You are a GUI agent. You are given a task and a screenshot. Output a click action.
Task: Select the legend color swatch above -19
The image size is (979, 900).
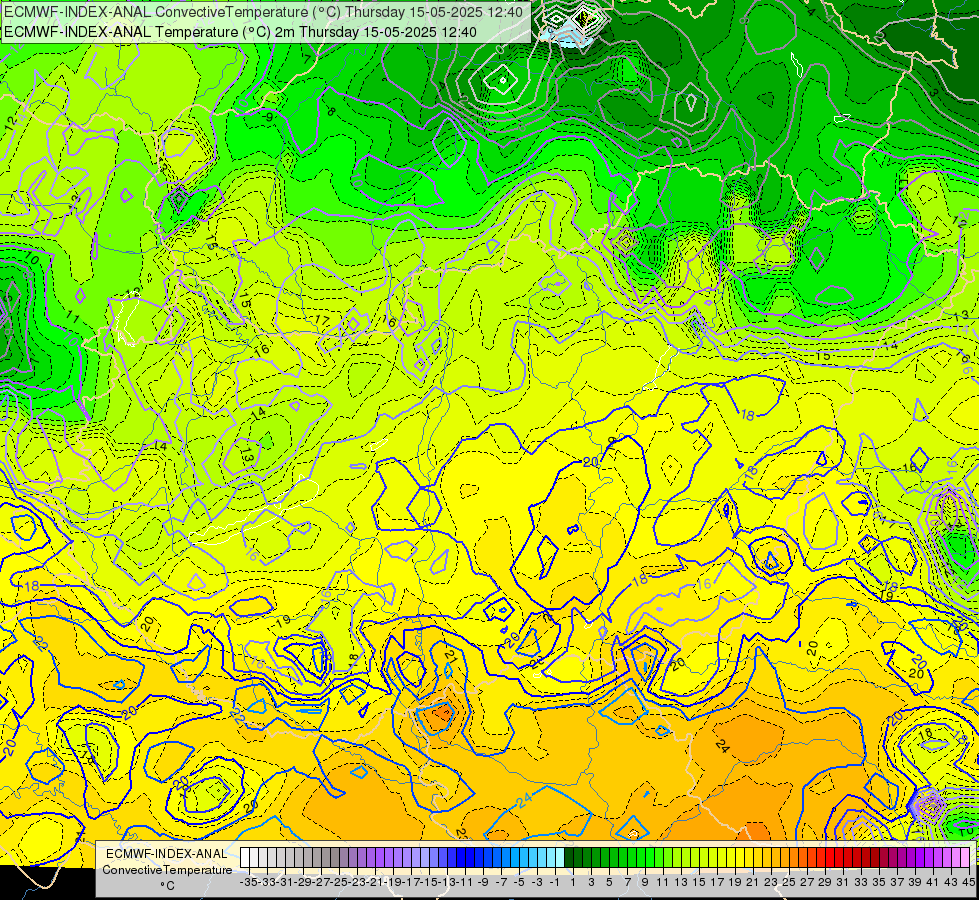[389, 857]
